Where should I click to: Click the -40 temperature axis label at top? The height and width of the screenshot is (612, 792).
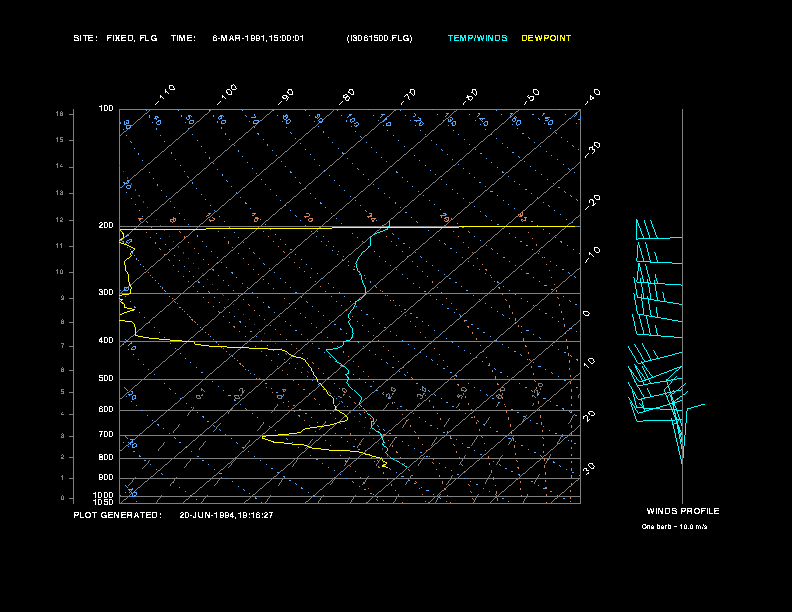point(592,95)
